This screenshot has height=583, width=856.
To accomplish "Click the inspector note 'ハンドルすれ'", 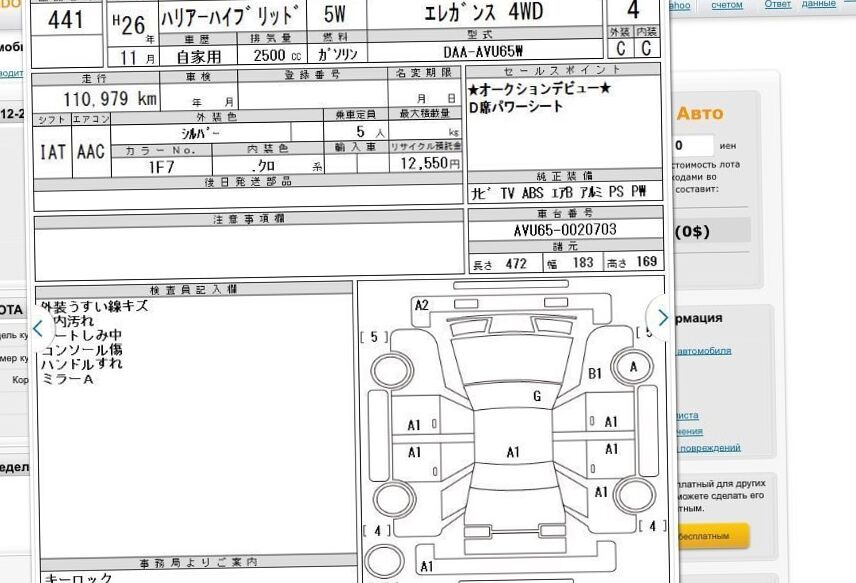I will (82, 364).
